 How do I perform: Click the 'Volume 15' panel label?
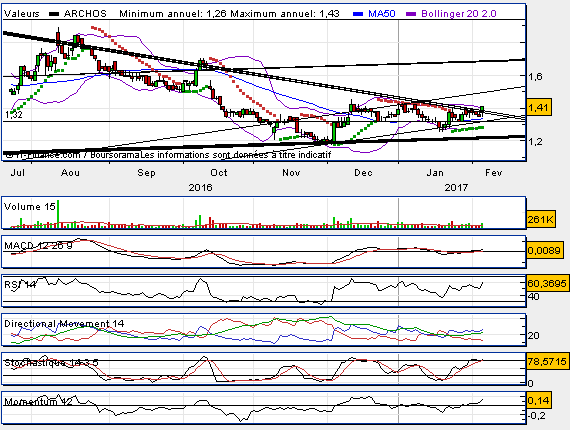(29, 206)
